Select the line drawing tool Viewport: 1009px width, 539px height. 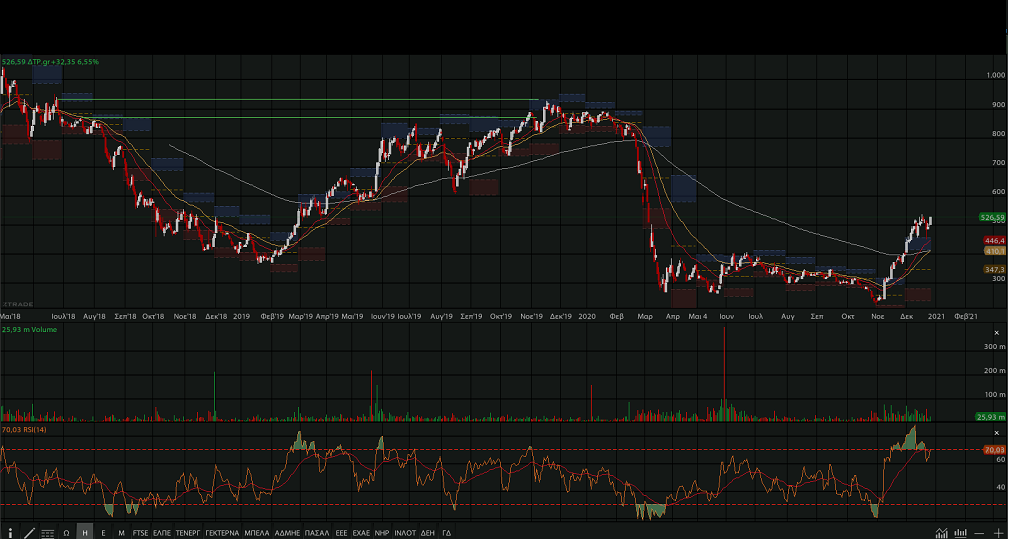pyautogui.click(x=29, y=533)
